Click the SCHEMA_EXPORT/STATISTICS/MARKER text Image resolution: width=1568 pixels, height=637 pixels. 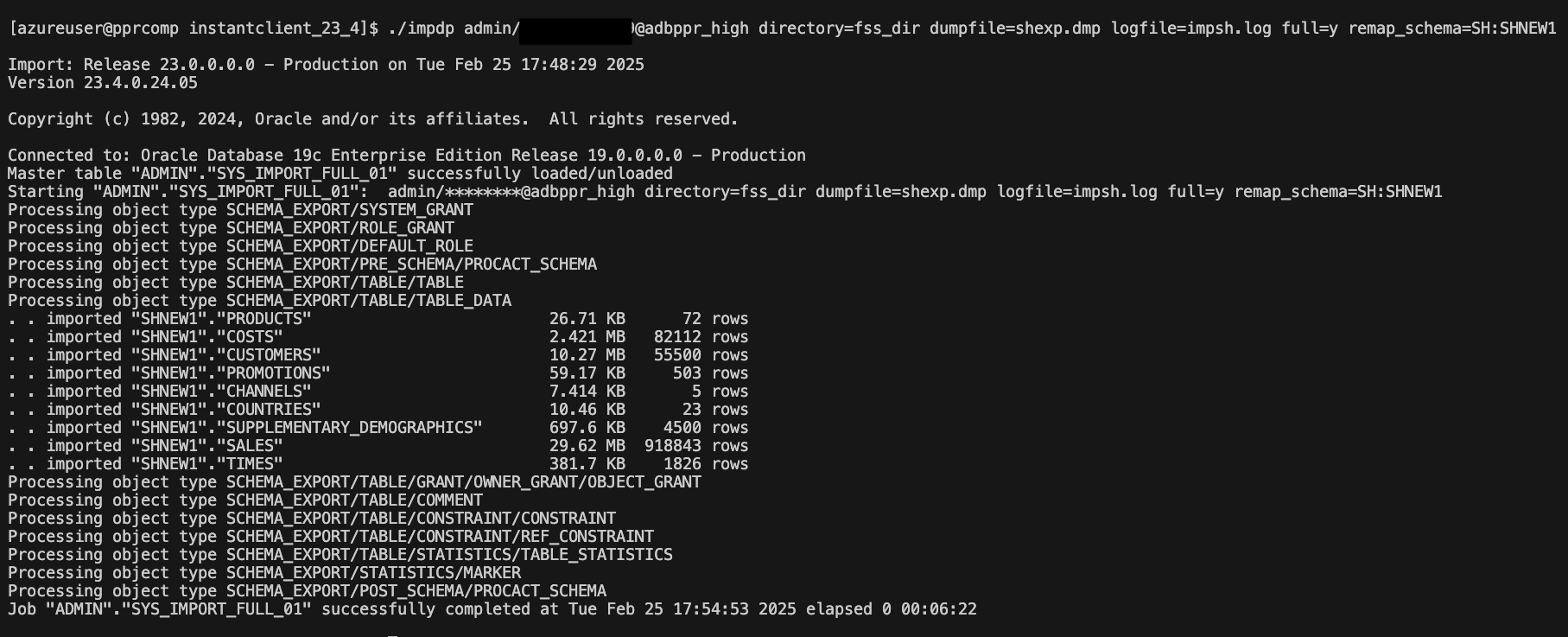(373, 573)
